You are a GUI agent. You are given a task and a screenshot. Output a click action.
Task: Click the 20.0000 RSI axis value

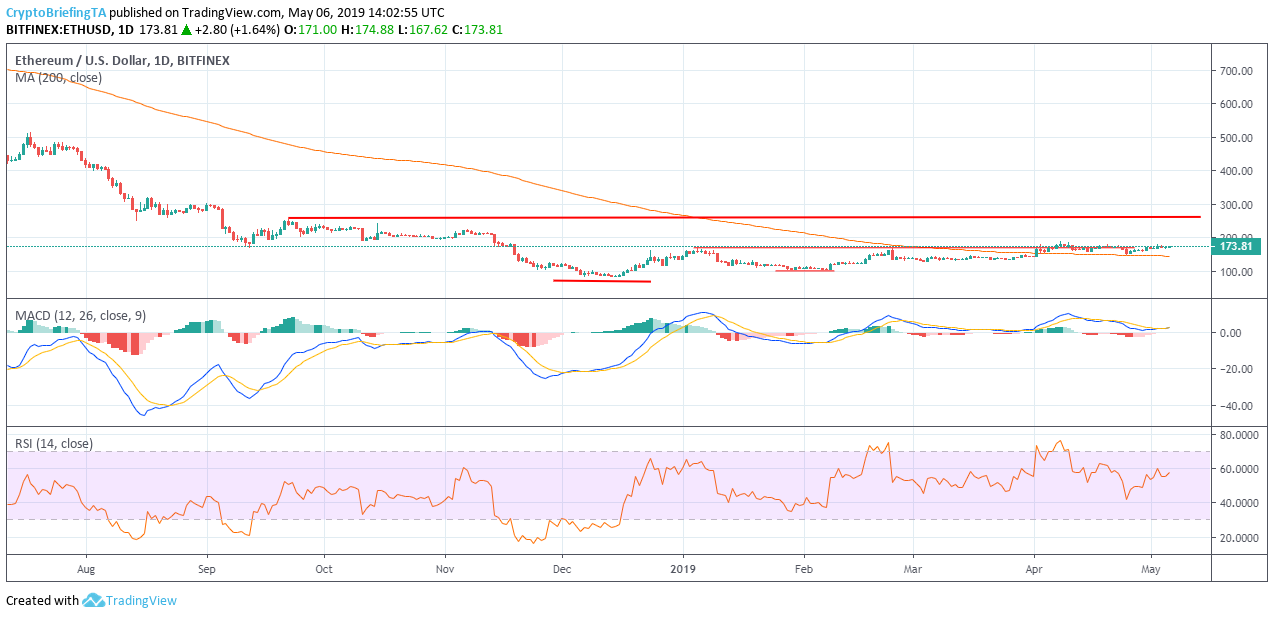point(1237,537)
